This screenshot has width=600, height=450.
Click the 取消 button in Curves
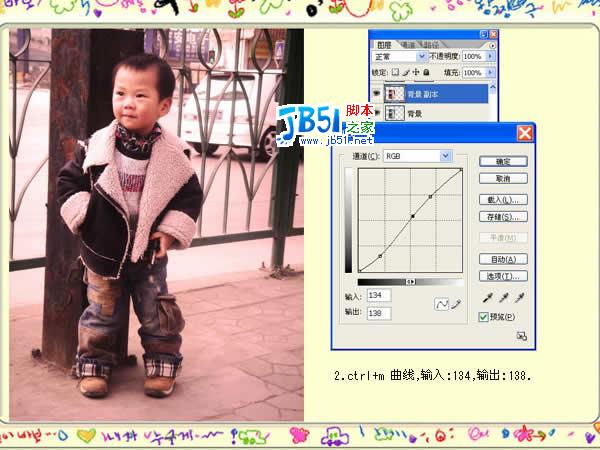503,178
